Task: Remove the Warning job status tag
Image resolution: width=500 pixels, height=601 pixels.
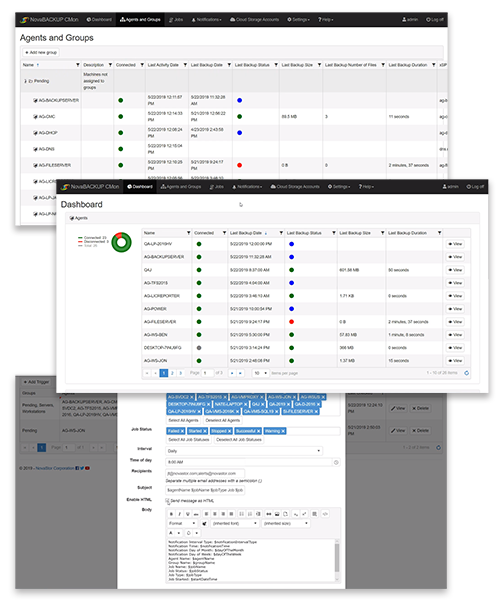Action: pos(283,431)
